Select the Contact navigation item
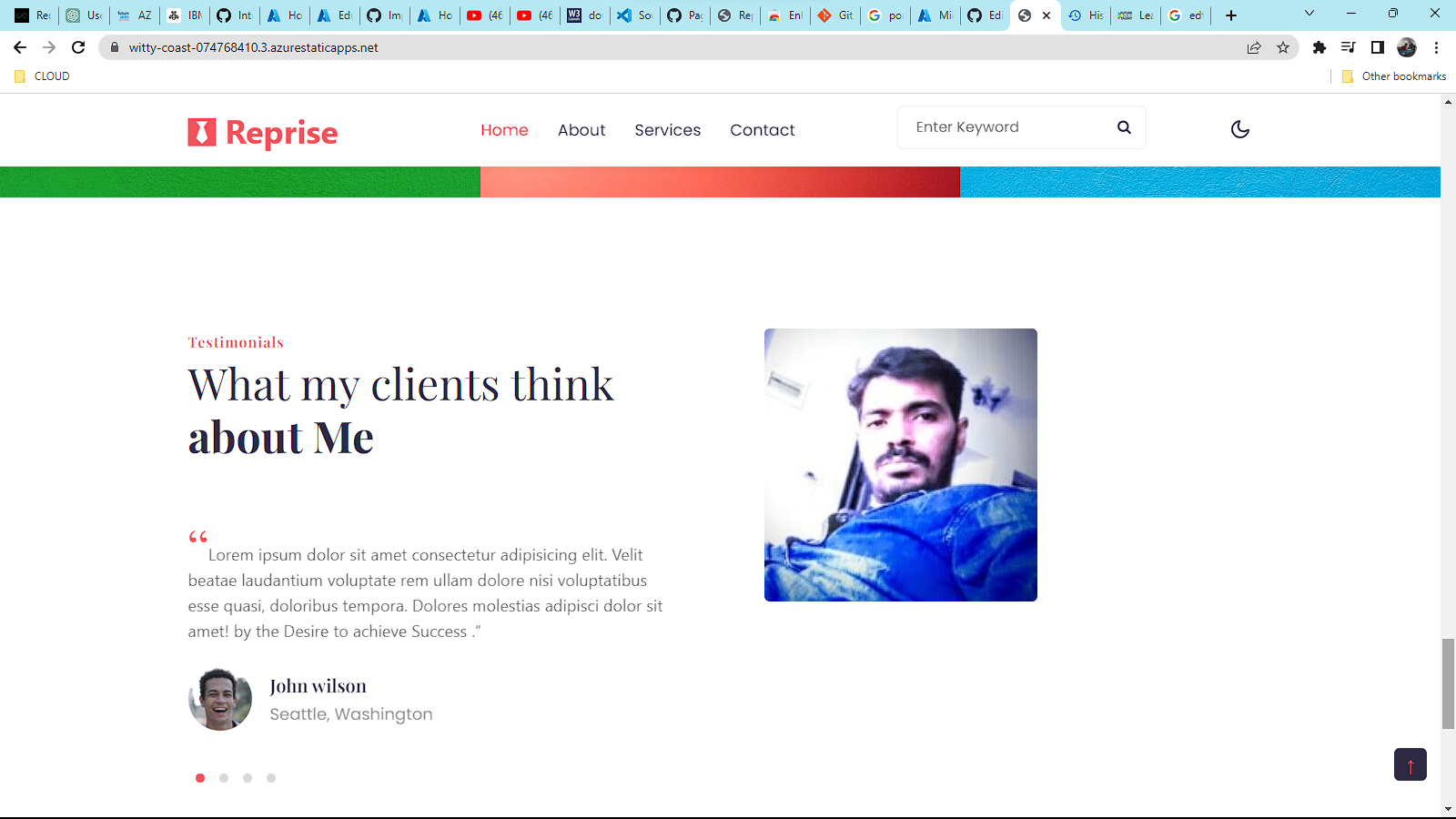 pyautogui.click(x=762, y=130)
